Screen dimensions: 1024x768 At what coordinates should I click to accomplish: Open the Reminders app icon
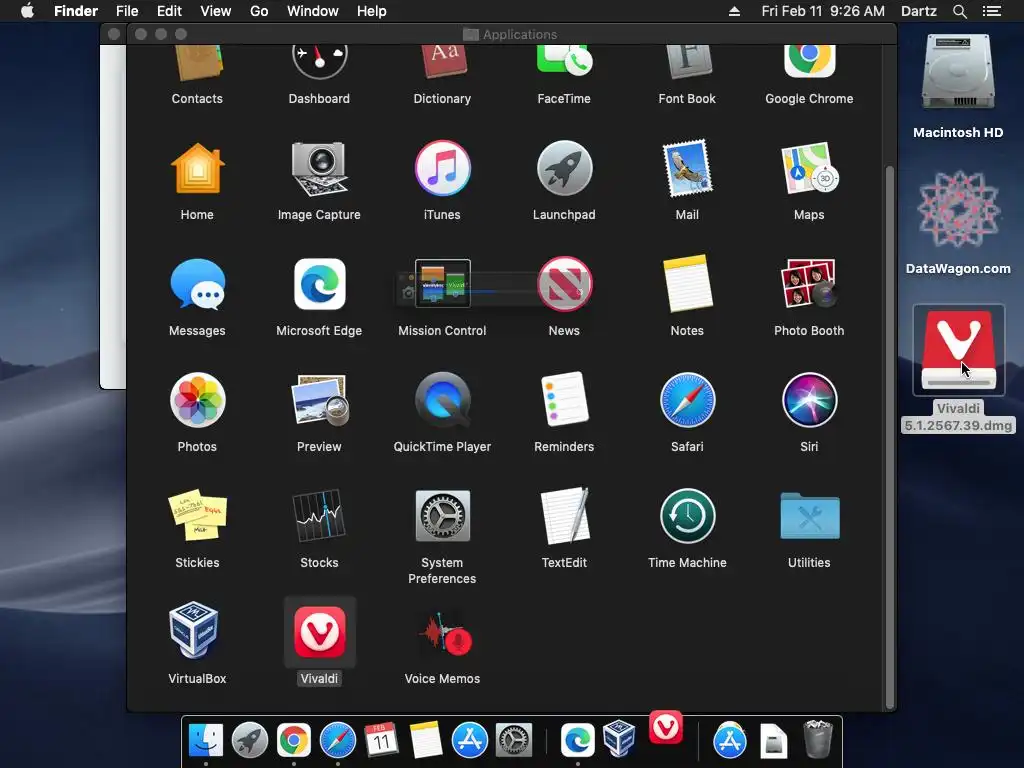click(x=564, y=400)
